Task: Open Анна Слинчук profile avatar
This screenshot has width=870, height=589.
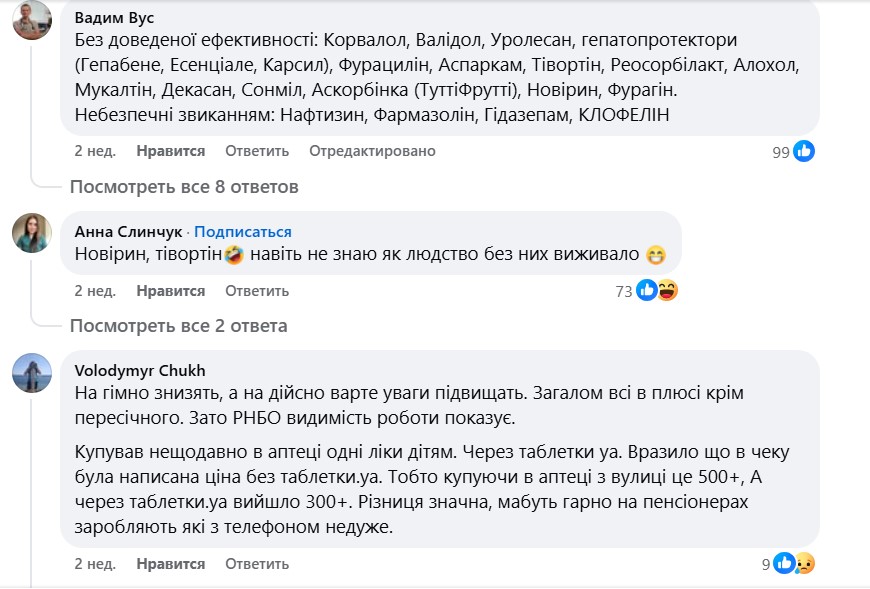Action: (32, 233)
